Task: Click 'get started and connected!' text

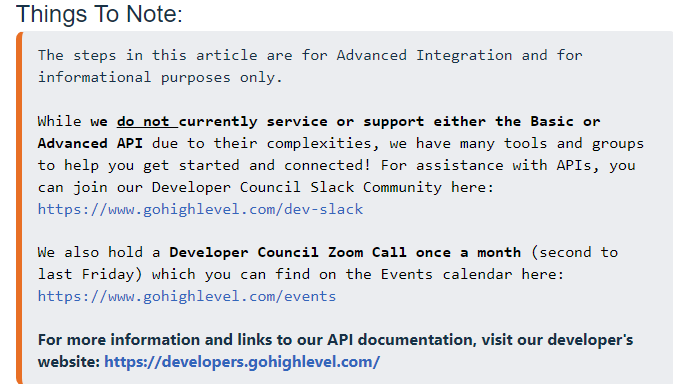Action: [x=257, y=166]
